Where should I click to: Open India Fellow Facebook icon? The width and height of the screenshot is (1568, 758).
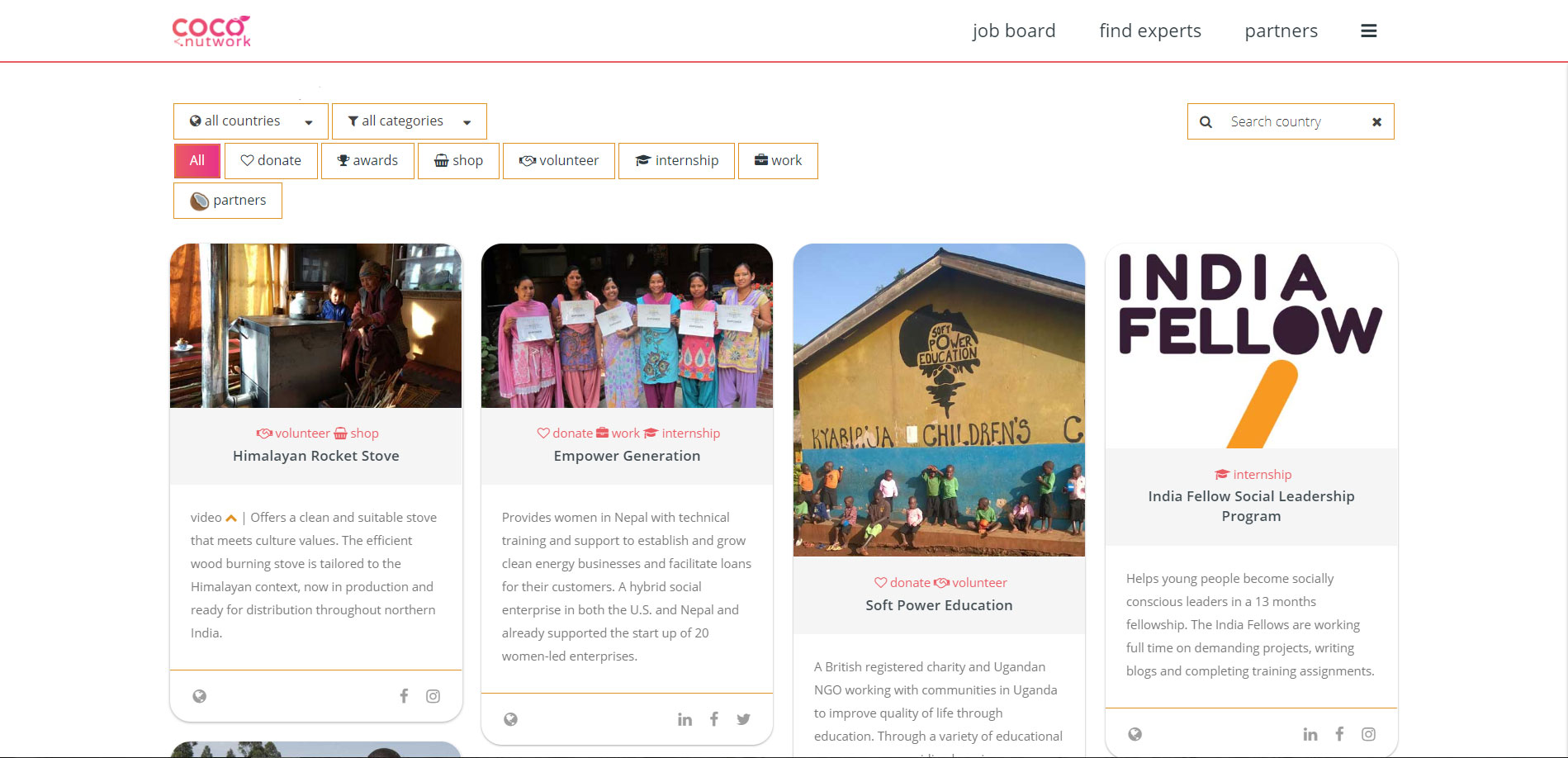[1339, 734]
